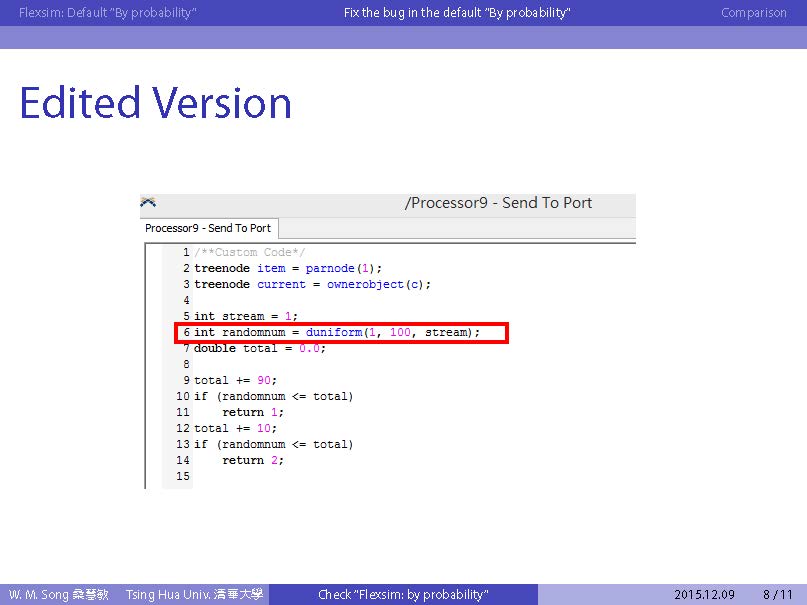This screenshot has width=807, height=605.
Task: Jump to the "Comparison" section in header
Action: click(x=753, y=13)
